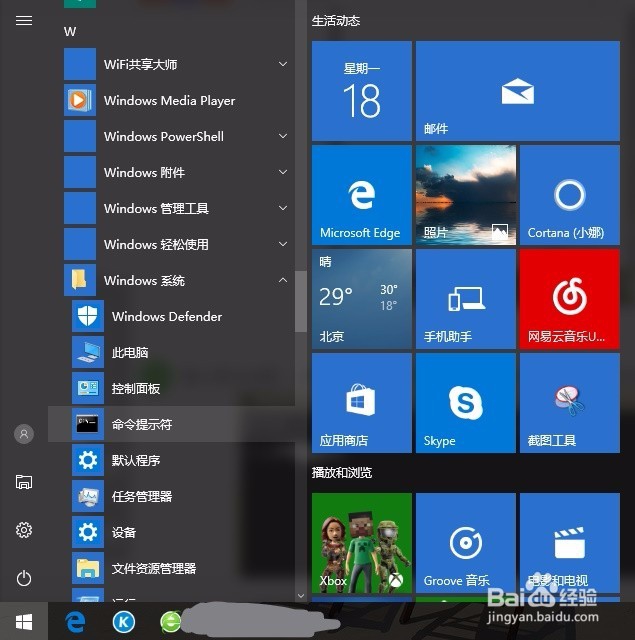Select the 命令提示符 label

pos(142,424)
